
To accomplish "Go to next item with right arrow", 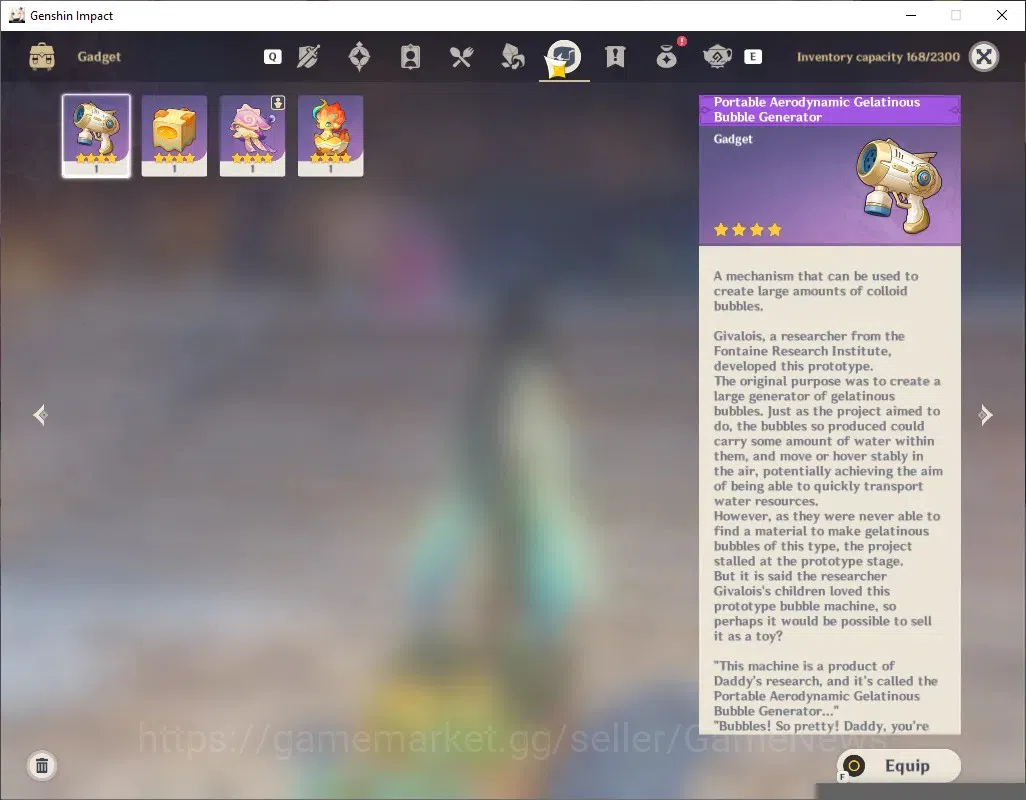I will [985, 415].
